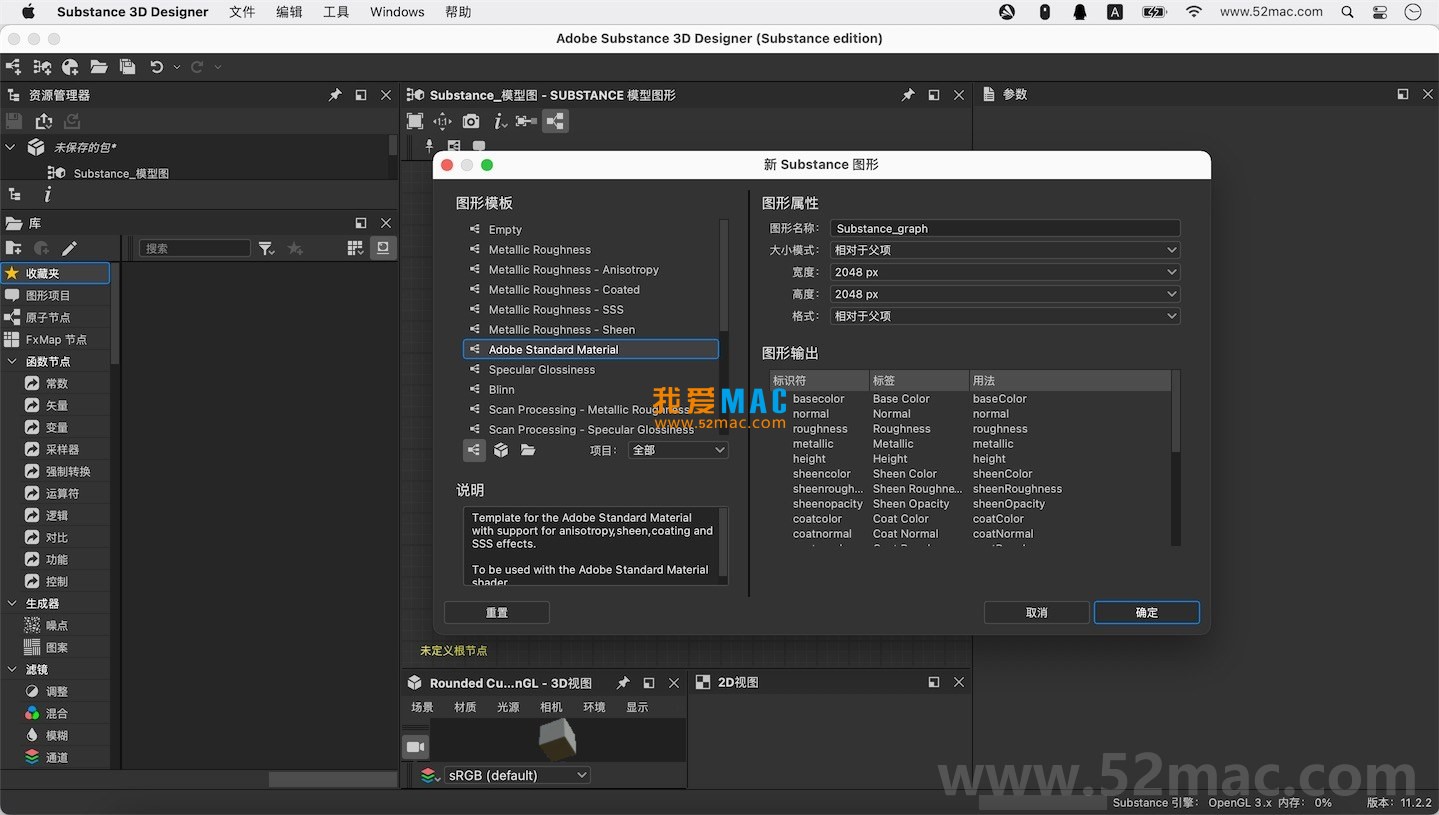
Task: Open the format dropdown in graph properties
Action: click(x=1005, y=316)
